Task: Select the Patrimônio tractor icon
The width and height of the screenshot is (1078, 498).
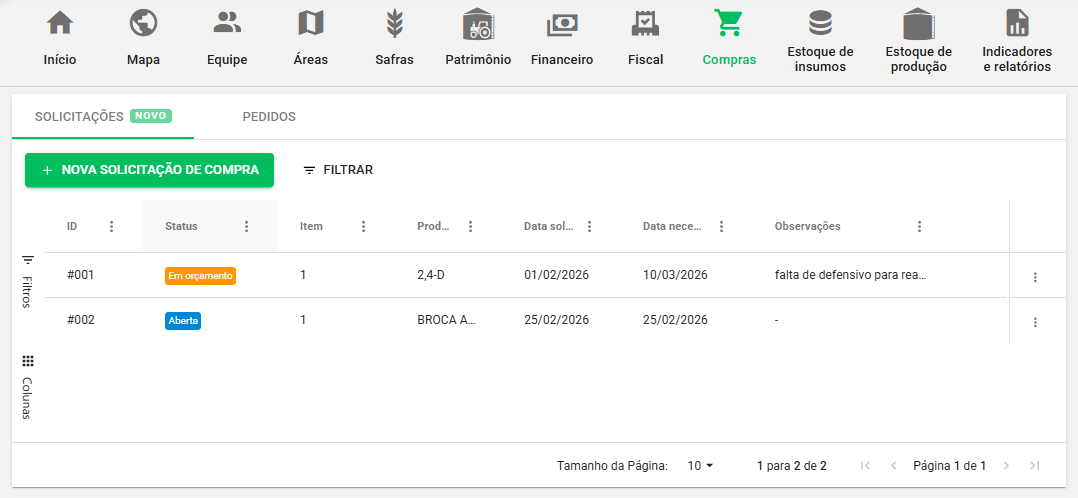Action: 478,23
